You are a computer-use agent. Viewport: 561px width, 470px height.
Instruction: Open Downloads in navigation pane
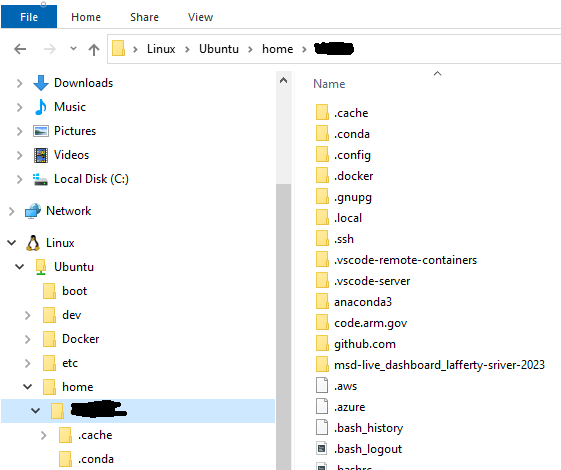coord(83,83)
